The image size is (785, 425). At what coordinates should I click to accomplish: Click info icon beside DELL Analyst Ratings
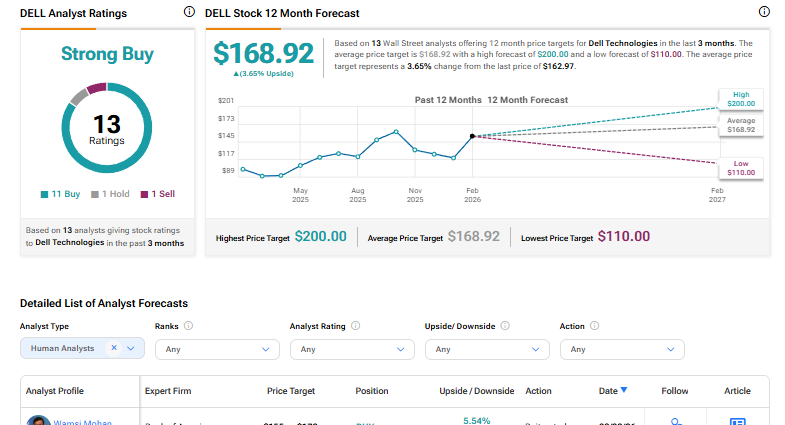click(190, 12)
